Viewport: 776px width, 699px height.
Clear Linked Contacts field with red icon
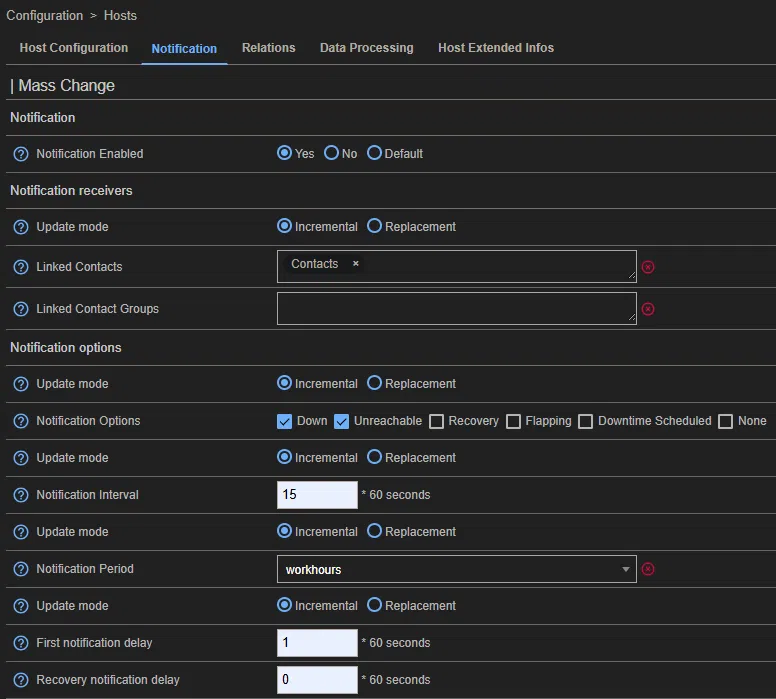(648, 267)
